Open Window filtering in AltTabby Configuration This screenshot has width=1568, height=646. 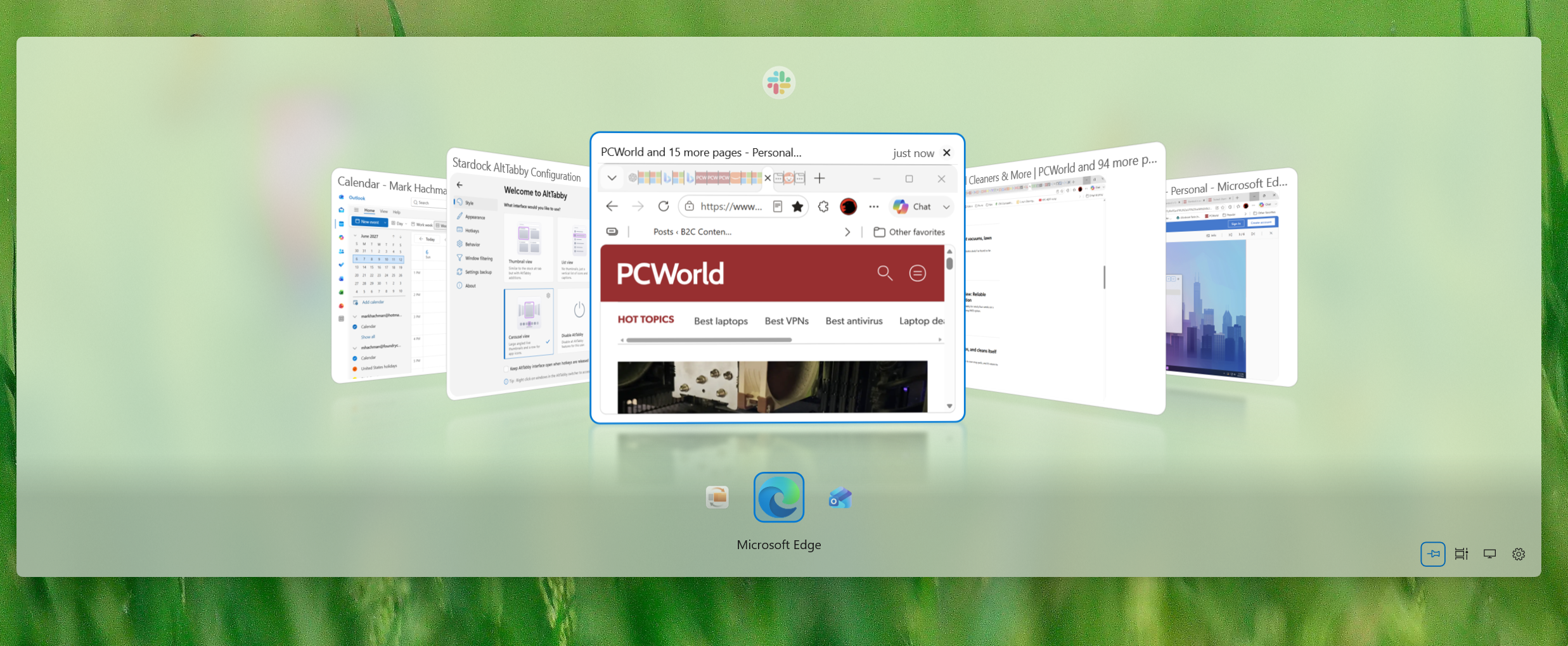(475, 258)
